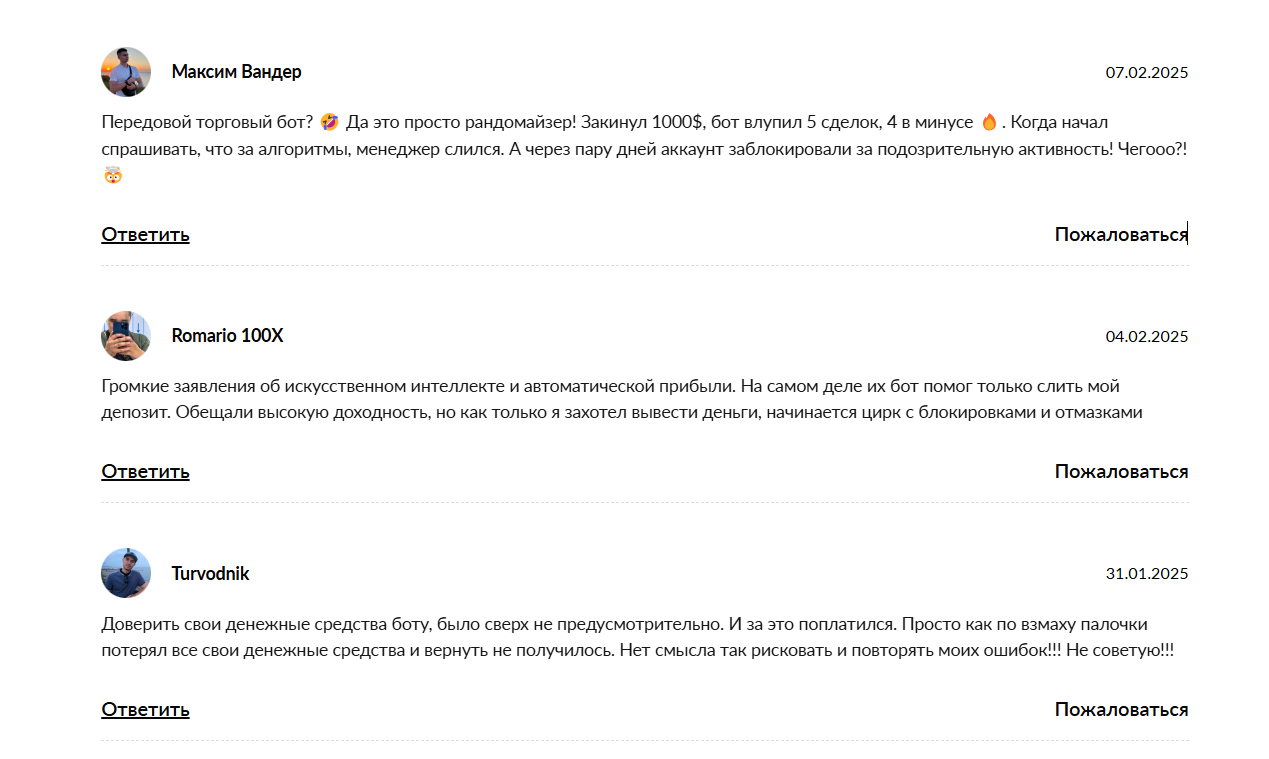This screenshot has height=759, width=1269.
Task: Click Максим Вандер's profile avatar
Action: coord(126,72)
